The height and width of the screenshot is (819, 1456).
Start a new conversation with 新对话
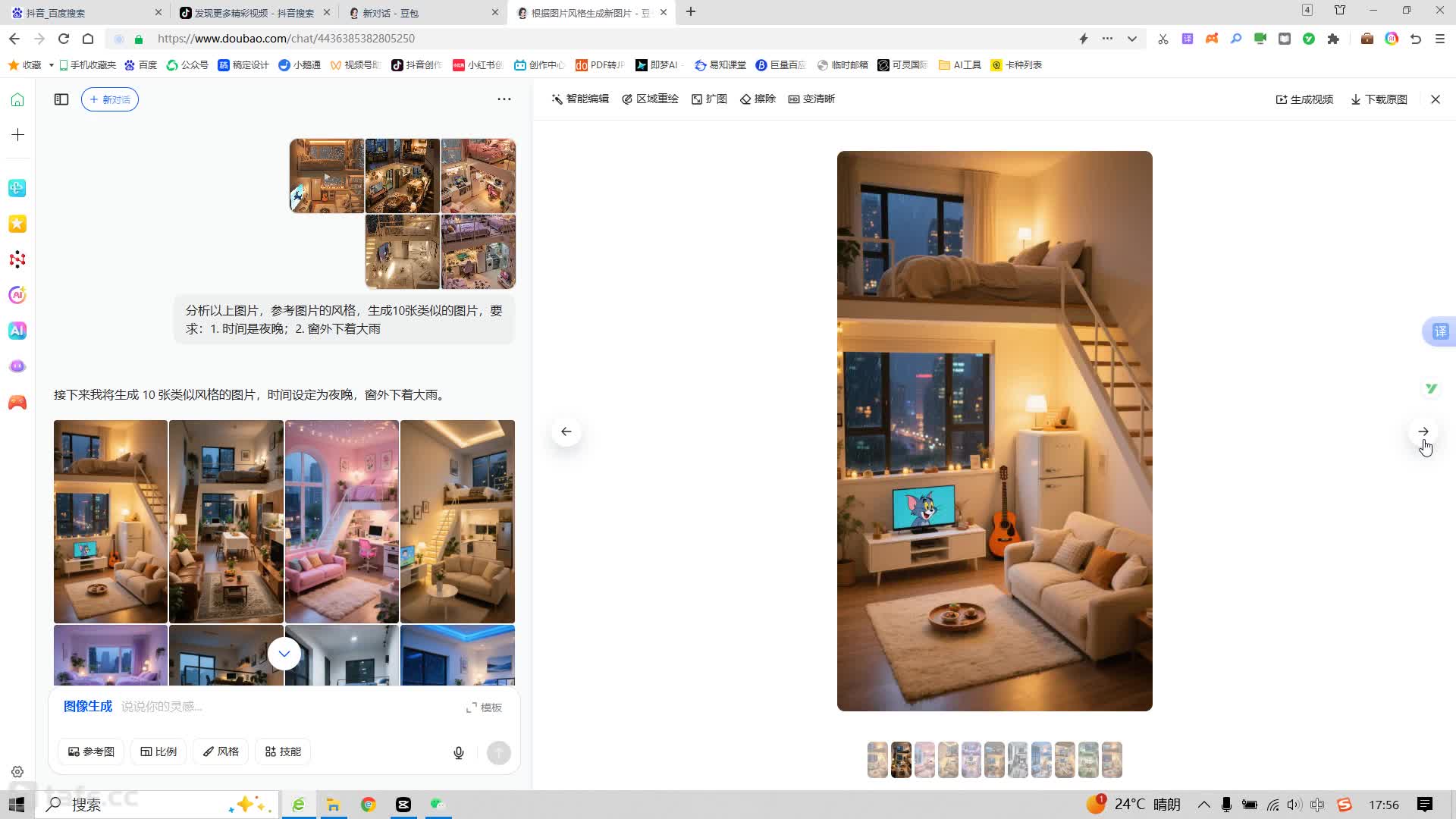[x=109, y=99]
